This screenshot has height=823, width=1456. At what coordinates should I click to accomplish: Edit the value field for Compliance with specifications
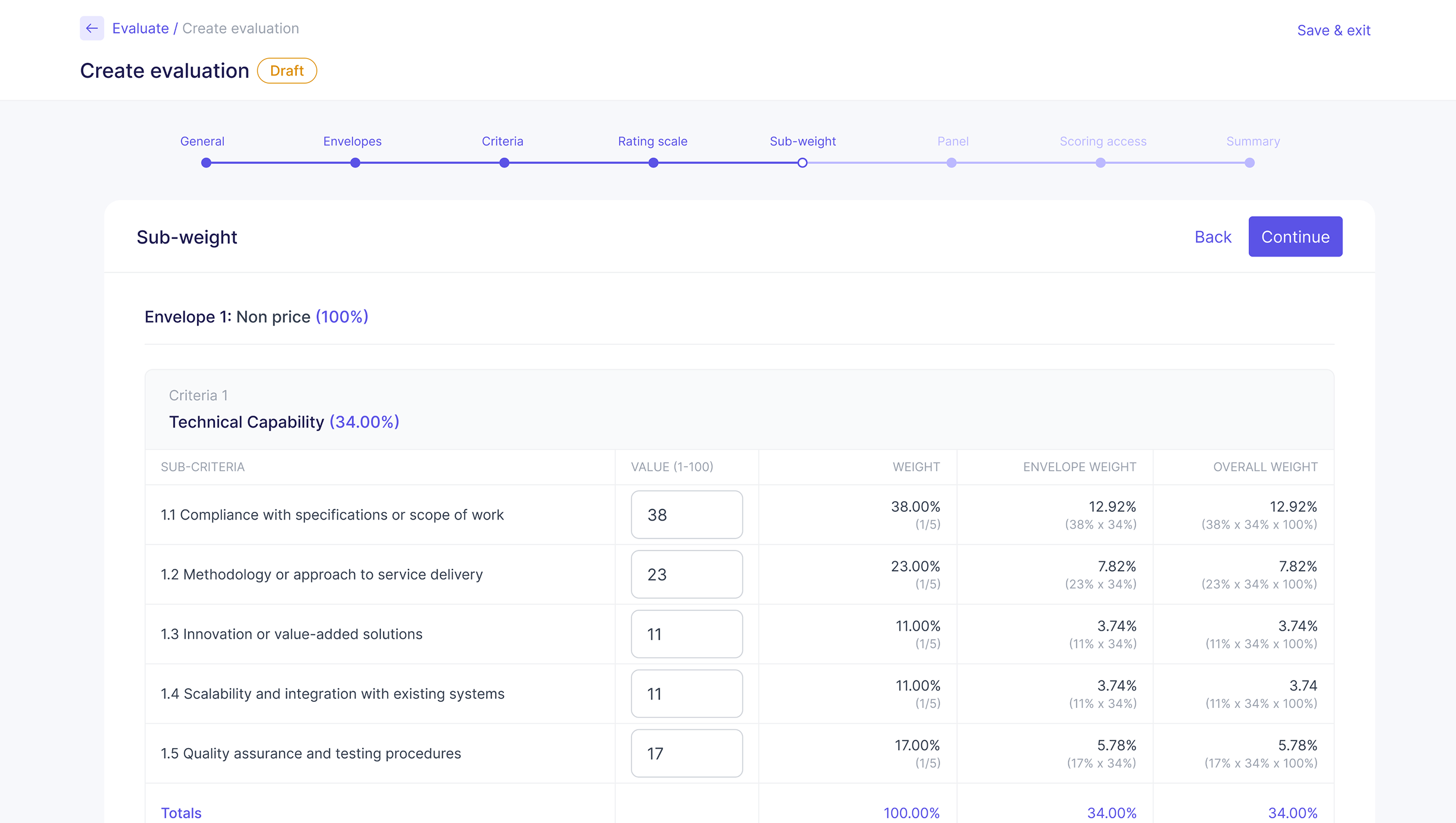pyautogui.click(x=686, y=515)
